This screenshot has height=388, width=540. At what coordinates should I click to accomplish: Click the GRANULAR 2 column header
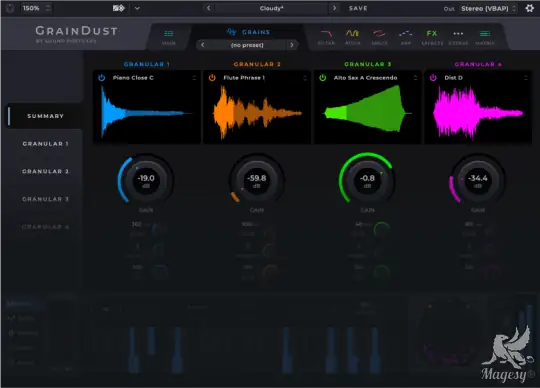pos(257,64)
